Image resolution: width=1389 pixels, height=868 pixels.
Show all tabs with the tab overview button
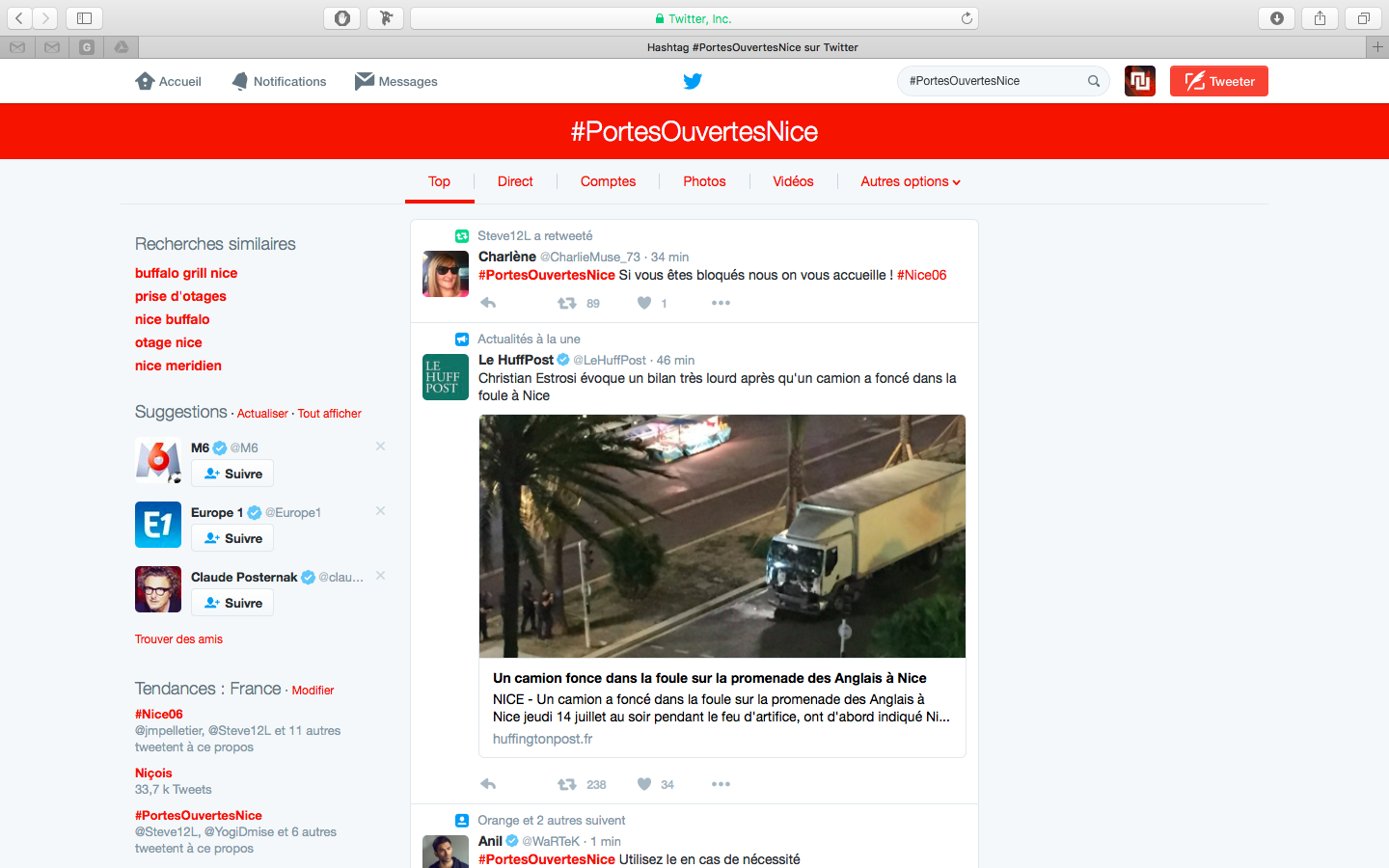point(1364,18)
